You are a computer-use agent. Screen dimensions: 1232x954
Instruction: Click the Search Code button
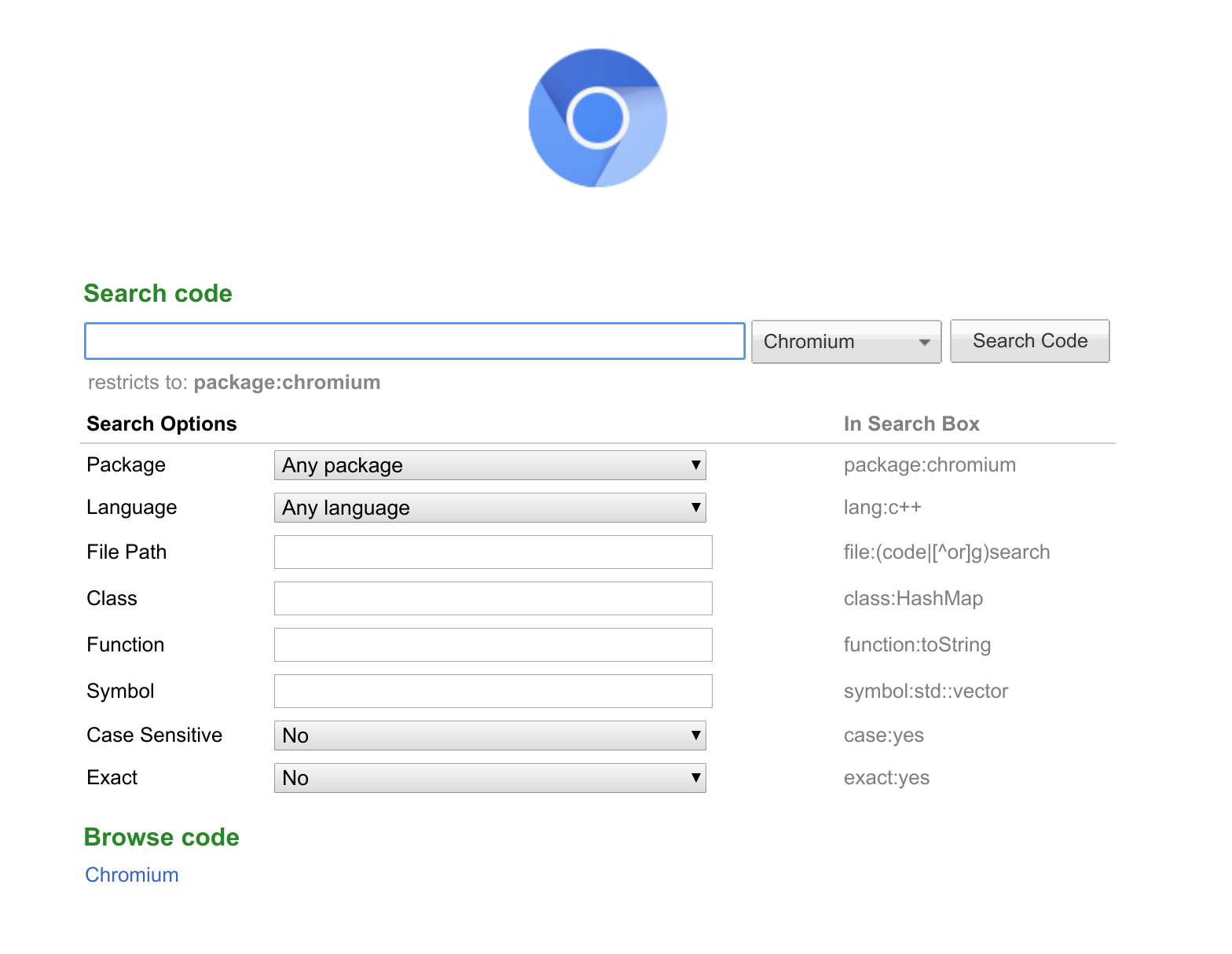point(1030,341)
